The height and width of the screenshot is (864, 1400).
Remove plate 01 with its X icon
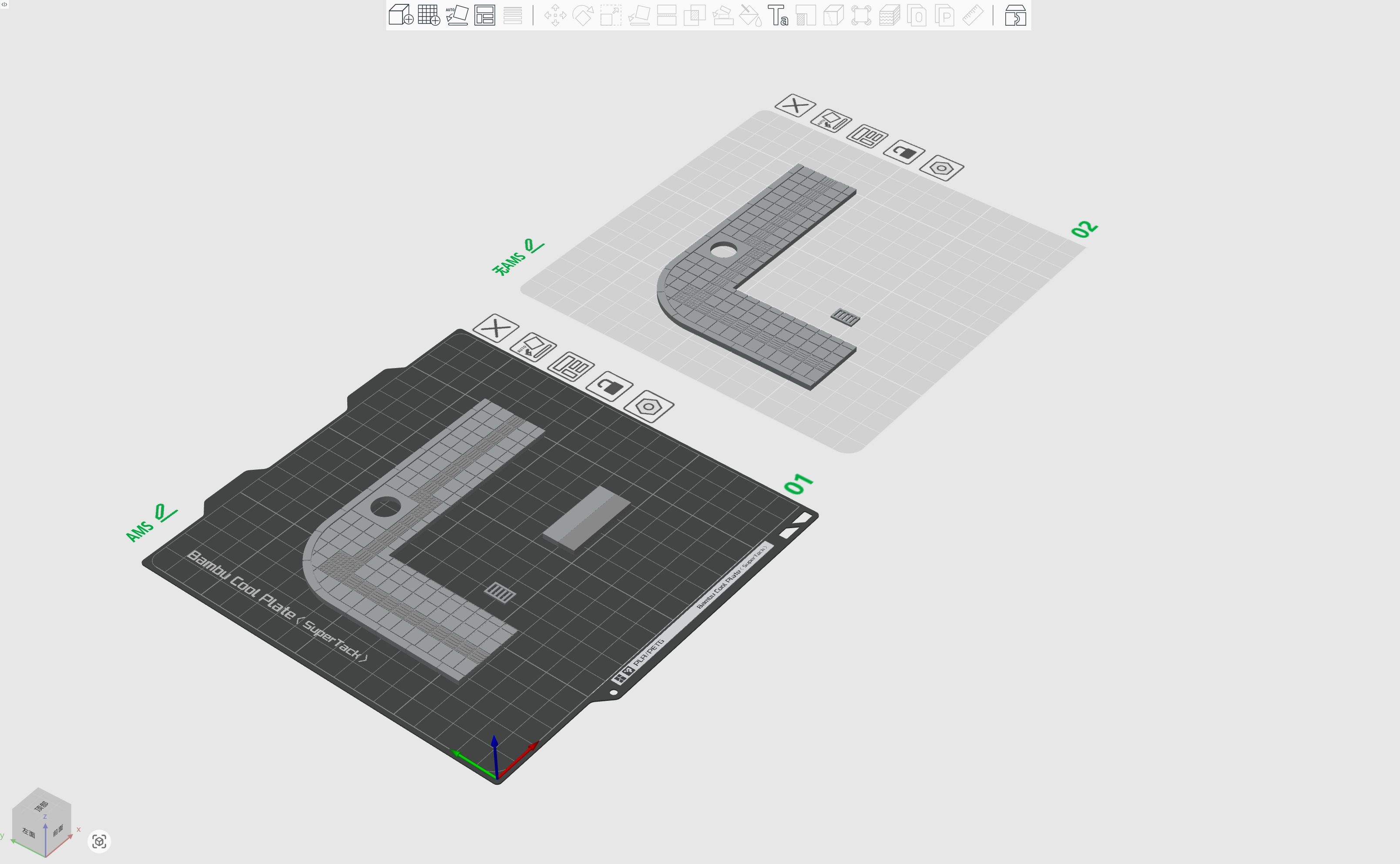pos(495,328)
